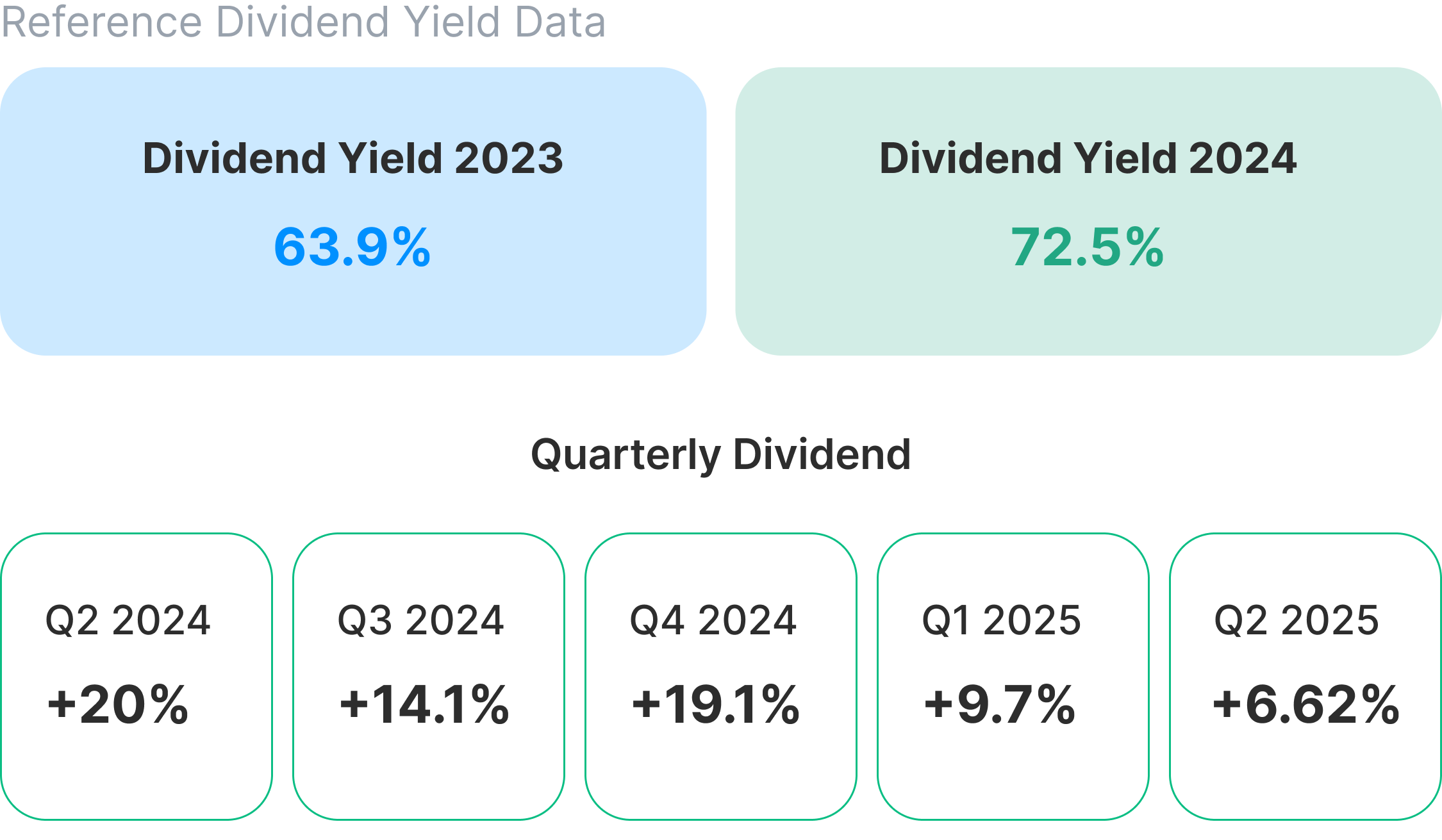Open the green-outlined card containing +14.1%
This screenshot has width=1442, height=840.
[x=428, y=775]
